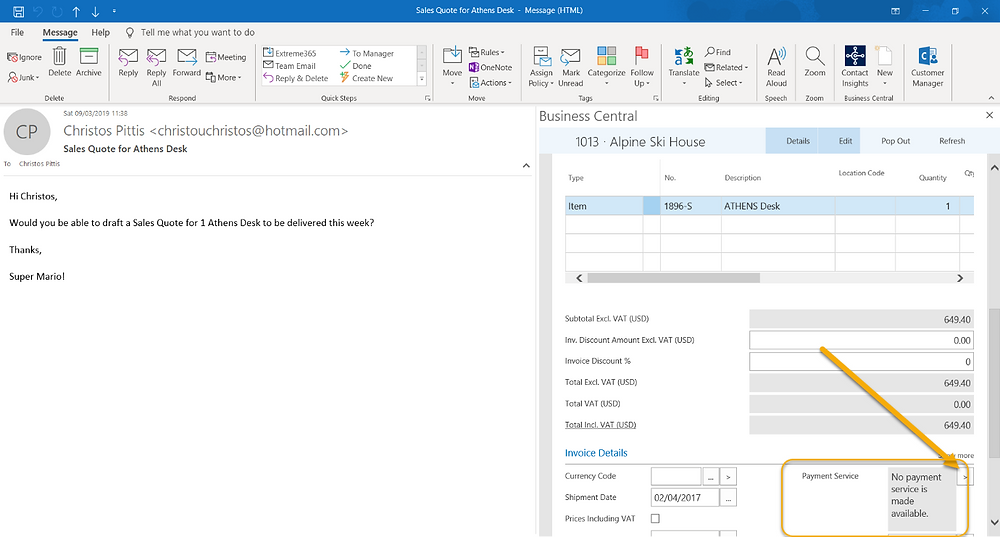Refresh the Business Central pane
1000x537 pixels.
pyautogui.click(x=952, y=141)
